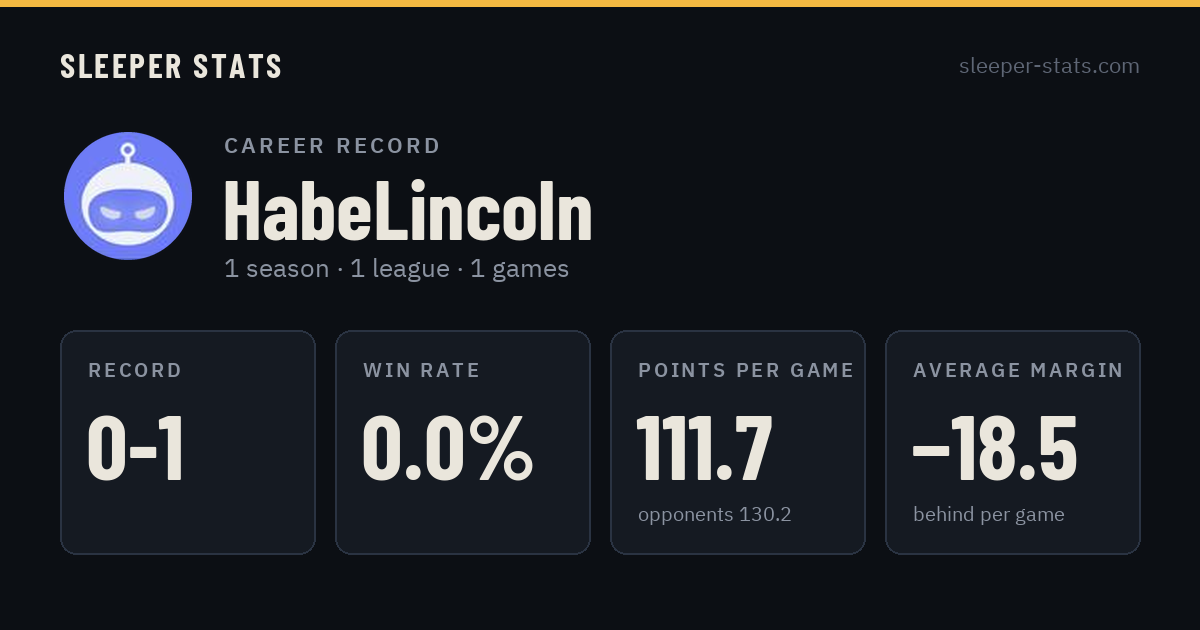Click the WIN RATE label text
The height and width of the screenshot is (630, 1200).
click(422, 371)
